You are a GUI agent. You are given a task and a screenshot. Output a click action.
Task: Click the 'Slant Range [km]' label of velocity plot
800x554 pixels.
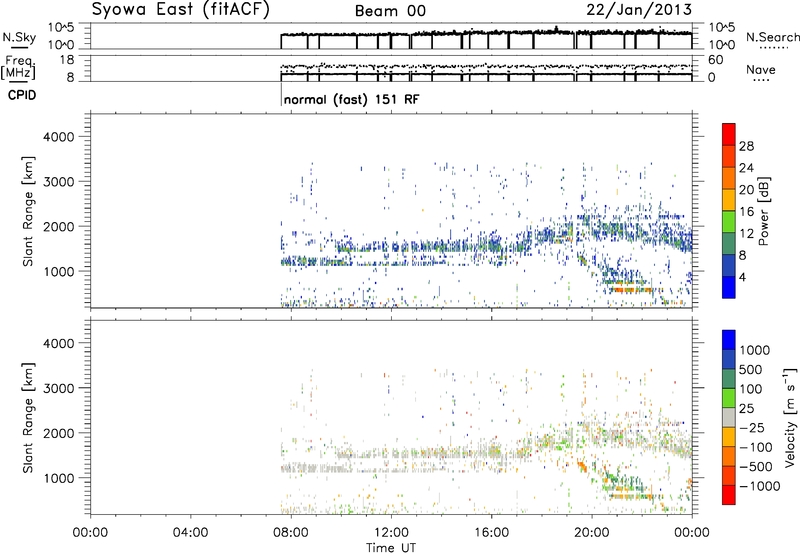tap(28, 418)
